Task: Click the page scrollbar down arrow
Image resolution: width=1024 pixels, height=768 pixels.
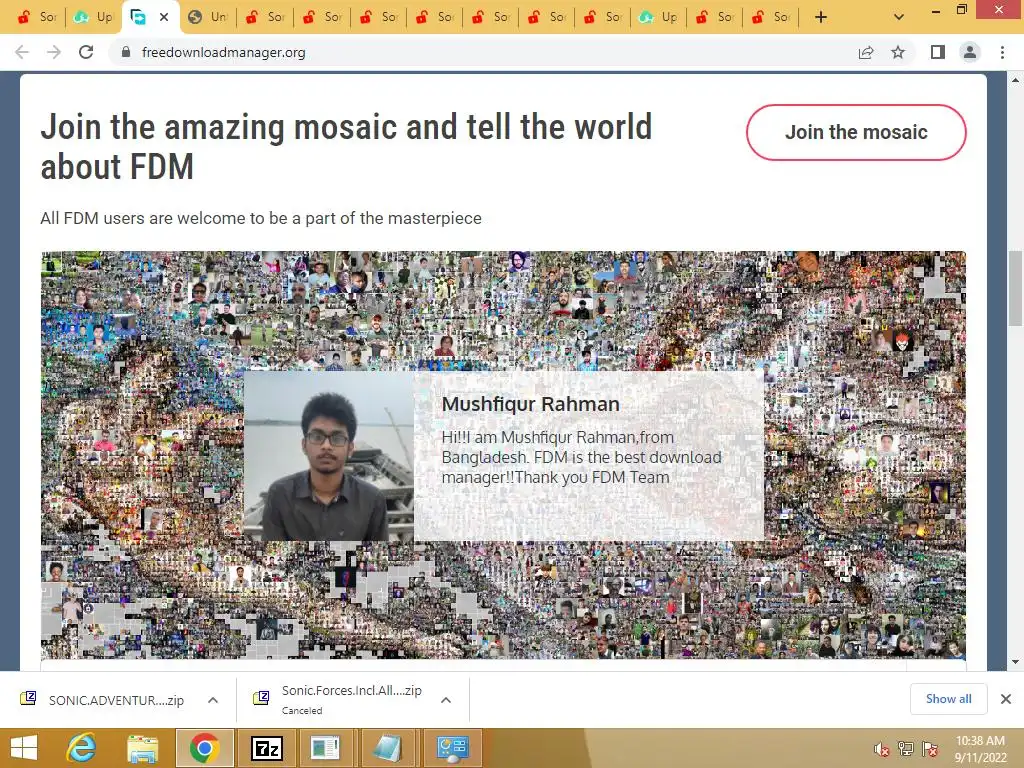Action: 1016,662
